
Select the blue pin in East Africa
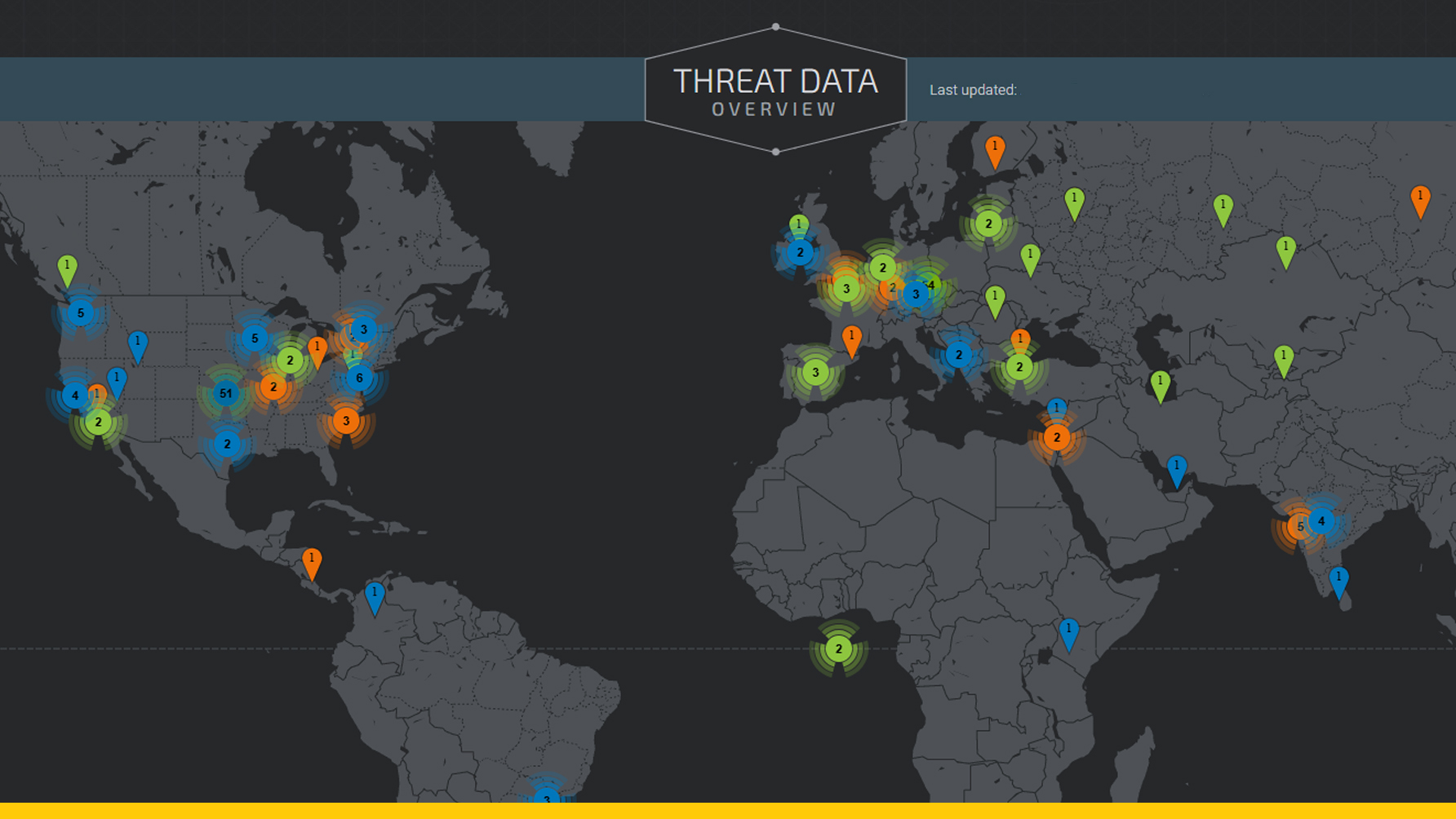pyautogui.click(x=1068, y=633)
